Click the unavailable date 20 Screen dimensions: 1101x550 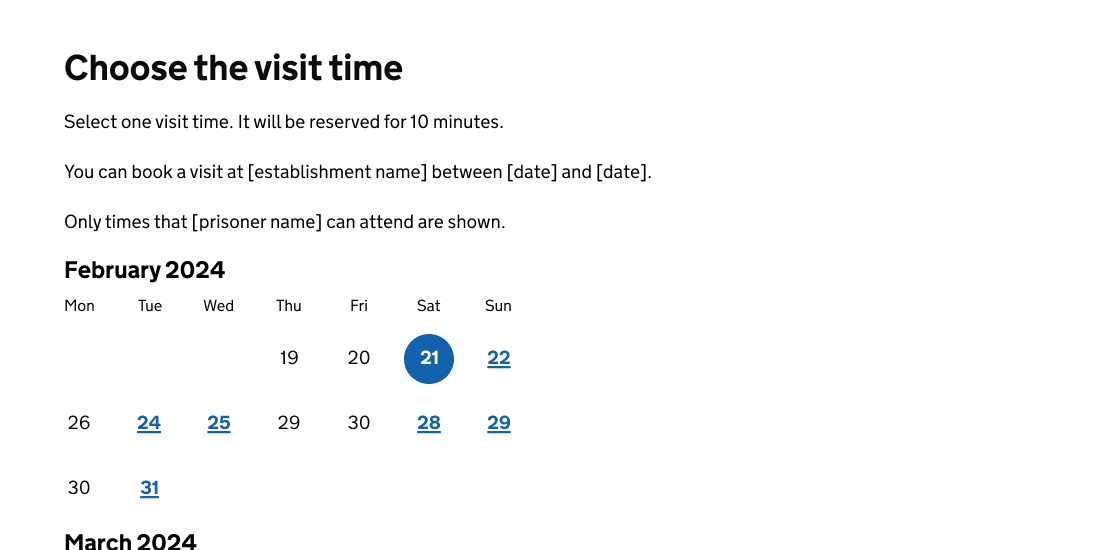[x=359, y=358]
